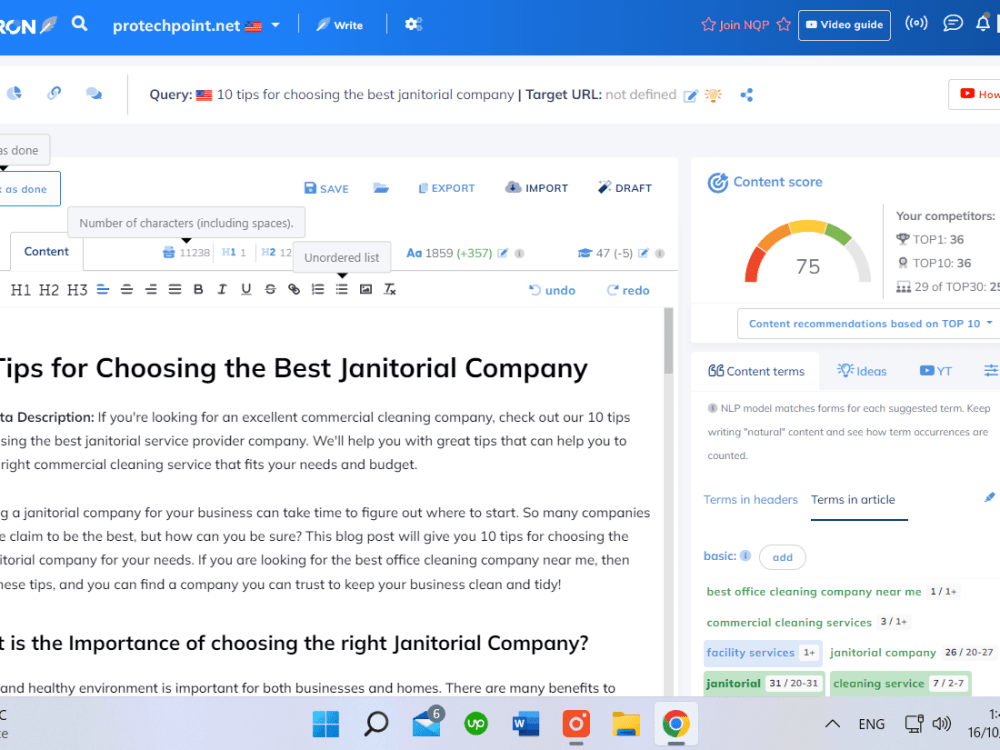Image resolution: width=1000 pixels, height=750 pixels.
Task: Click the lightbulb icon beside Target URL
Action: 713,95
